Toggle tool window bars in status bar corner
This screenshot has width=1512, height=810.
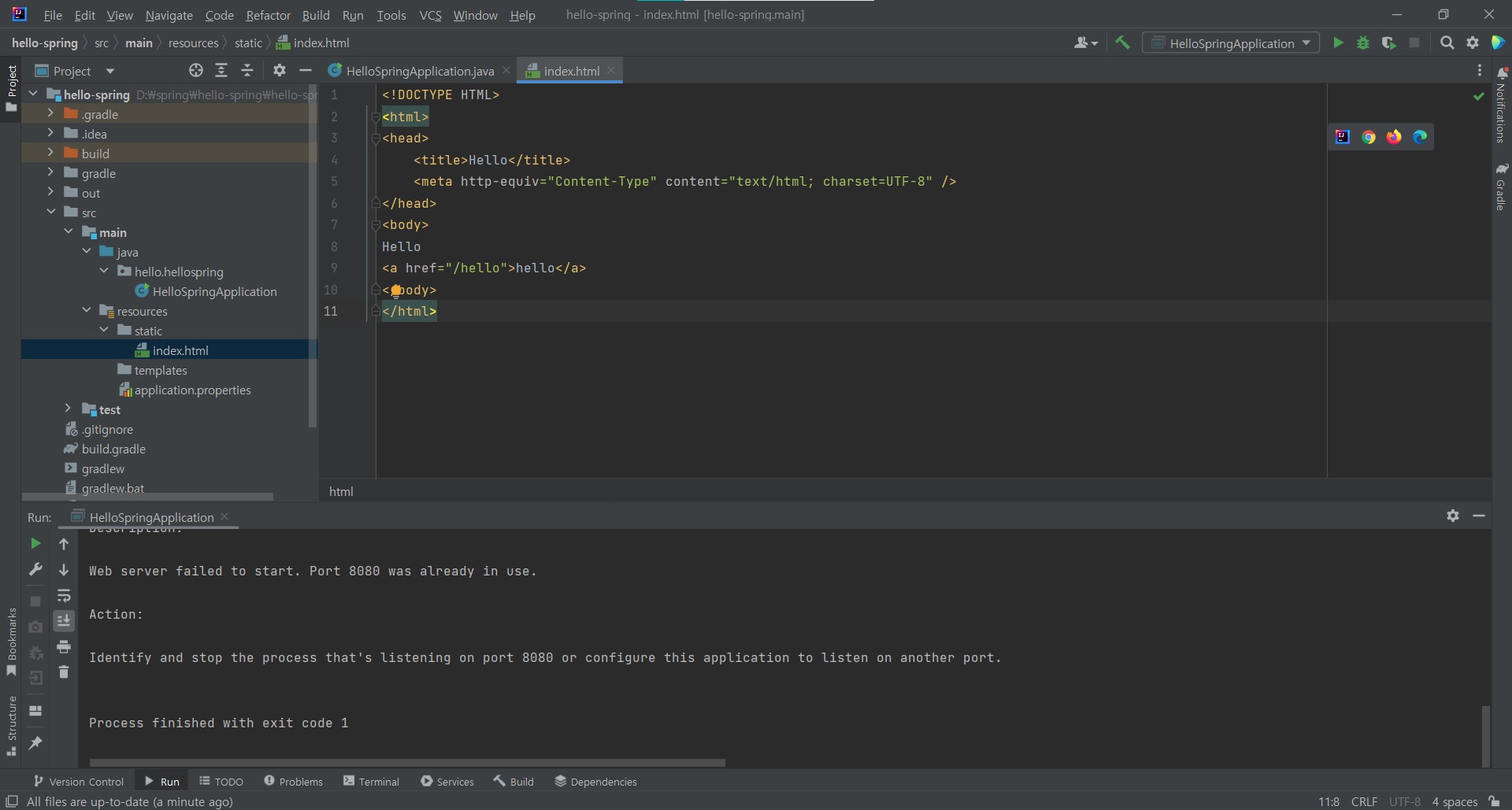pos(12,801)
